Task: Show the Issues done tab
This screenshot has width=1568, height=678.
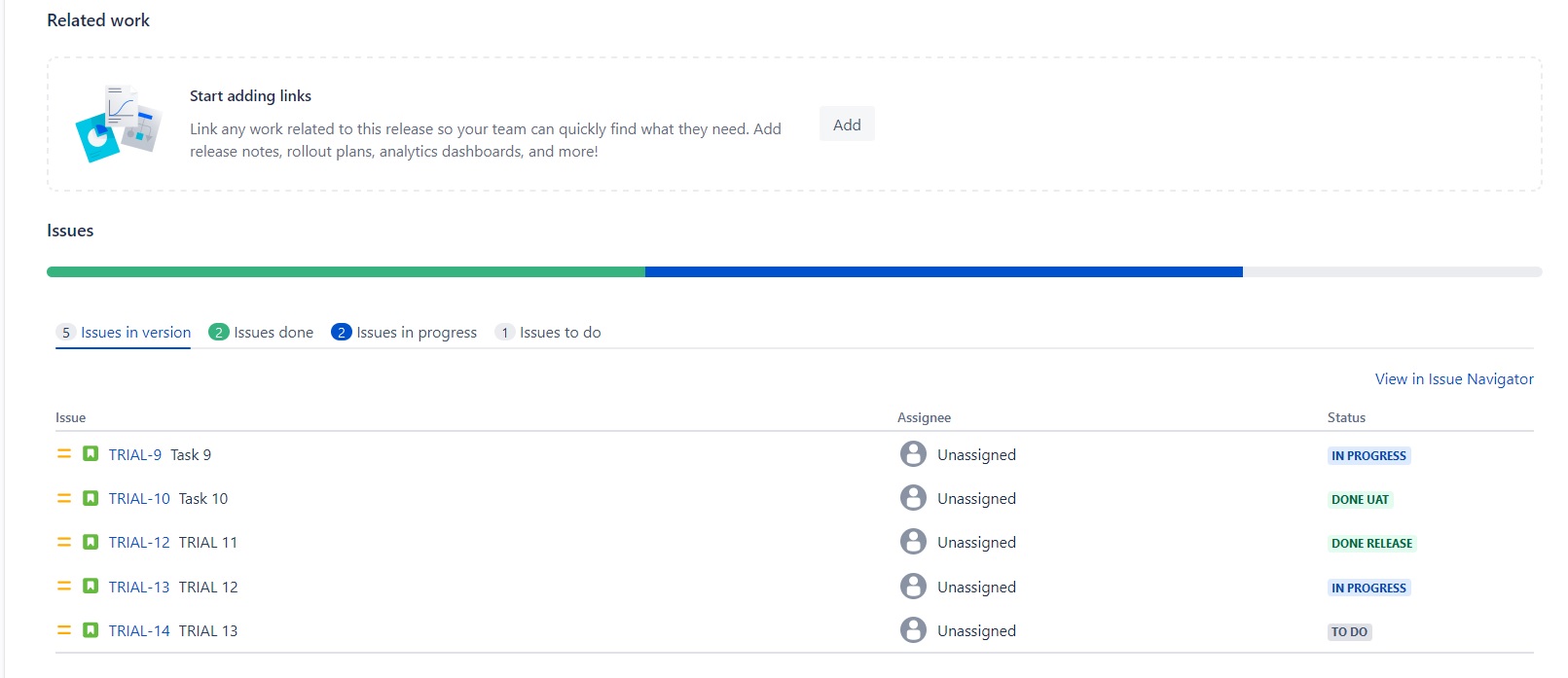Action: pyautogui.click(x=261, y=333)
